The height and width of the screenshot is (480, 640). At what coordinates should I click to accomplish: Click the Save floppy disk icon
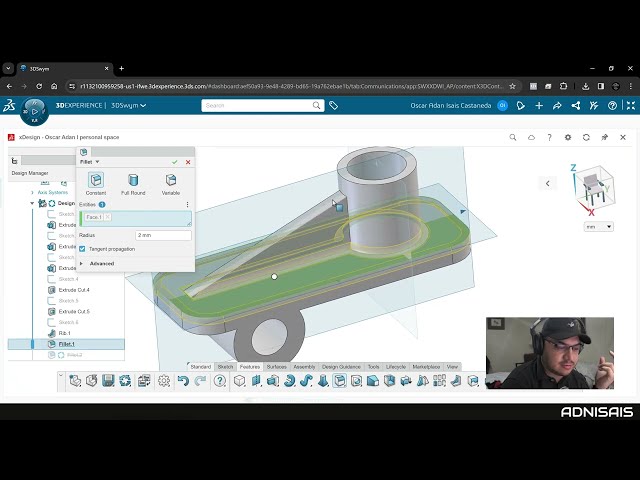(x=108, y=381)
